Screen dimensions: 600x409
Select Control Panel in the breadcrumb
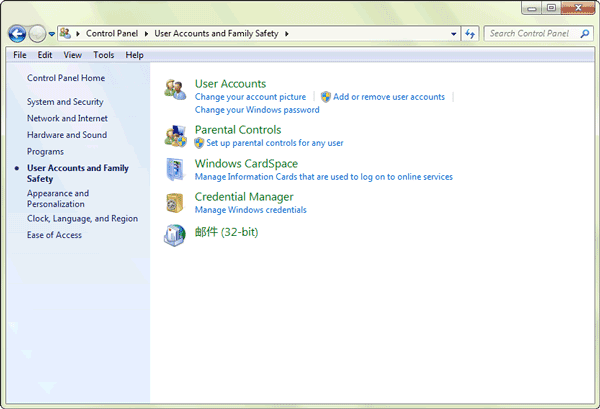tap(112, 34)
